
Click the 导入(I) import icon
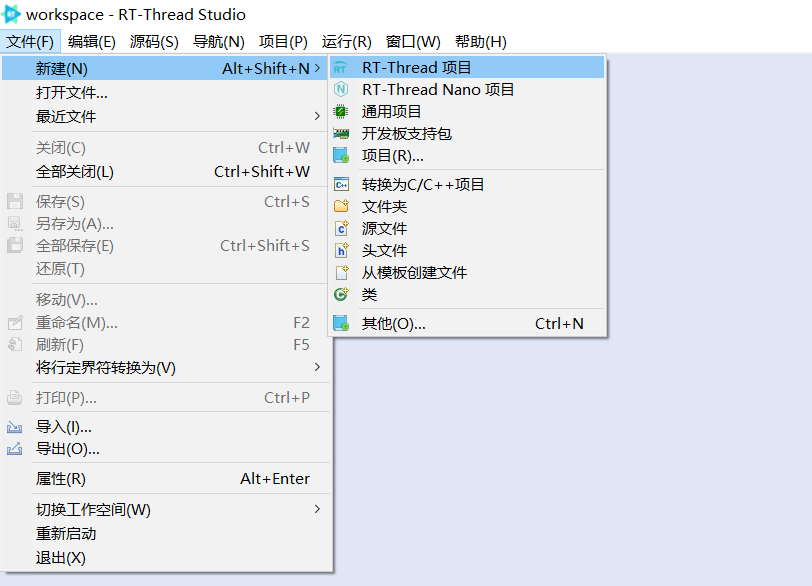tap(14, 427)
